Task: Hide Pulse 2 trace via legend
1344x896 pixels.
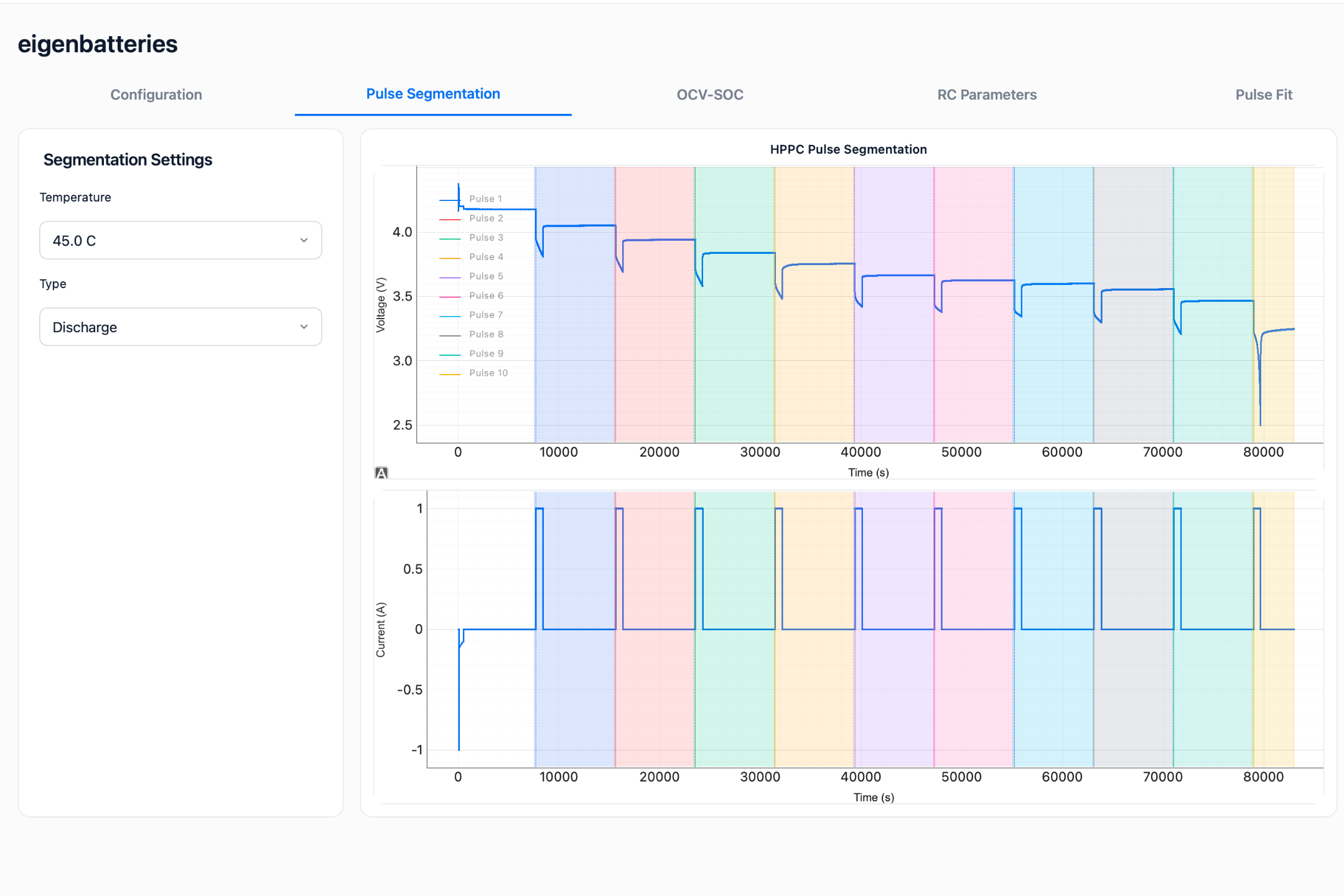Action: [471, 218]
